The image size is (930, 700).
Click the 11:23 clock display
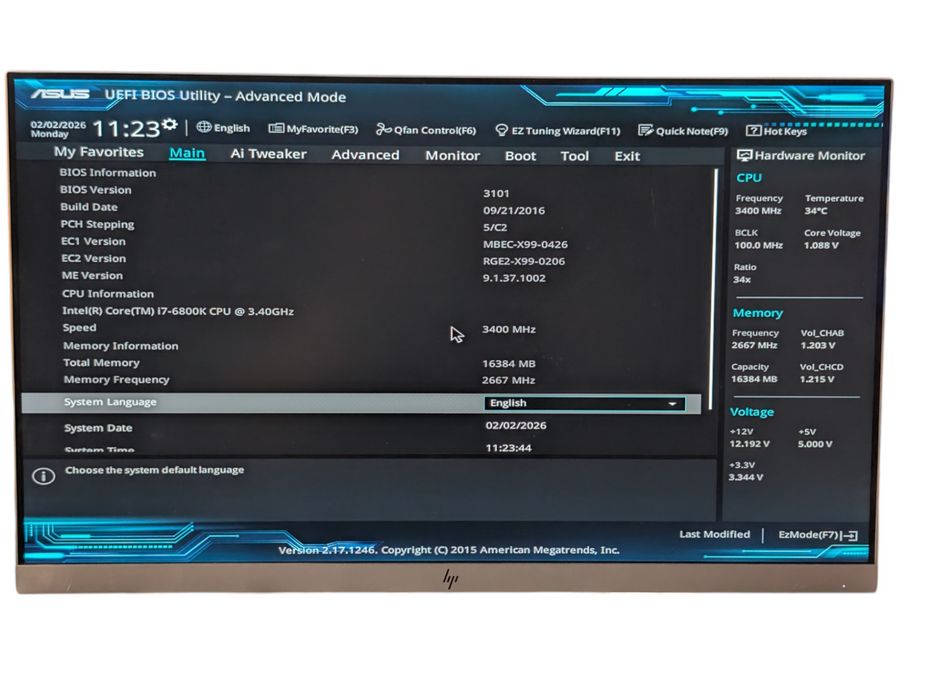tap(127, 129)
